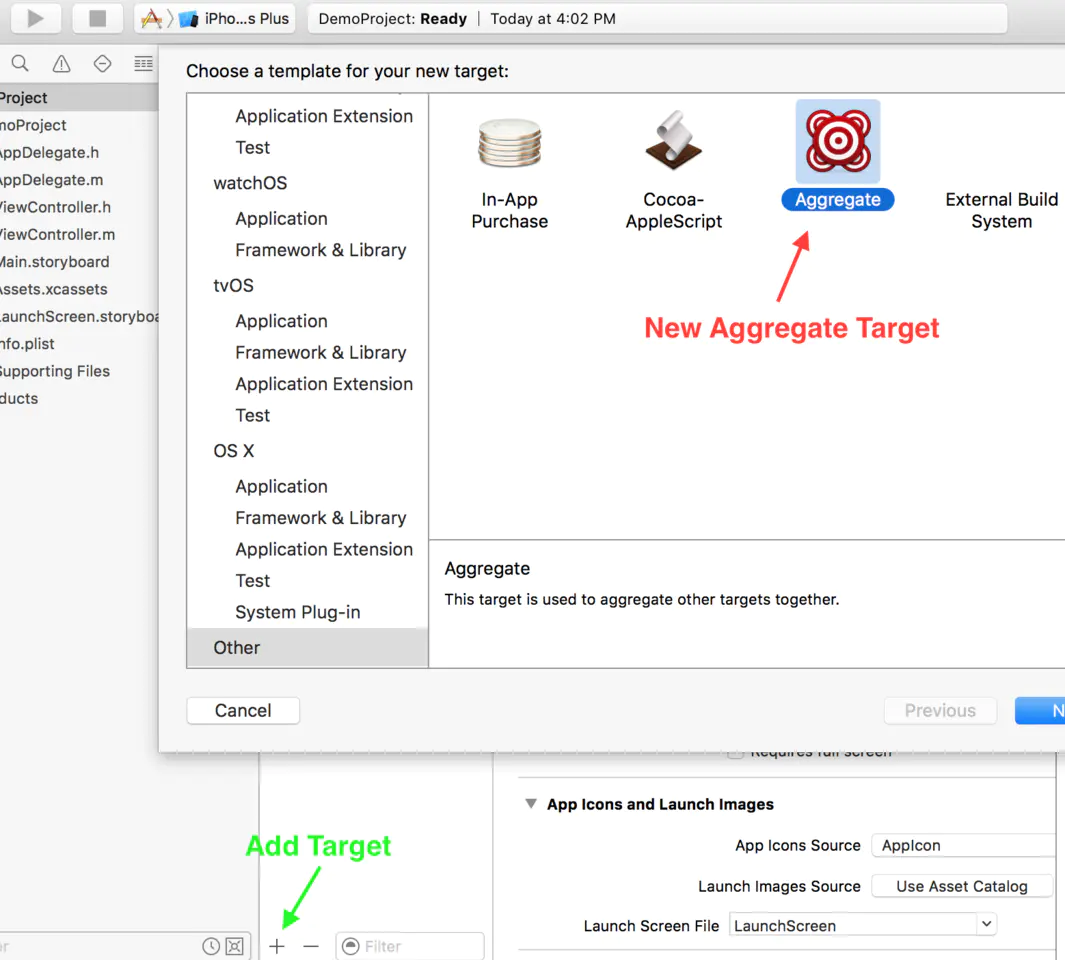Choose watchOS Framework & Library category
The height and width of the screenshot is (960, 1065).
321,250
